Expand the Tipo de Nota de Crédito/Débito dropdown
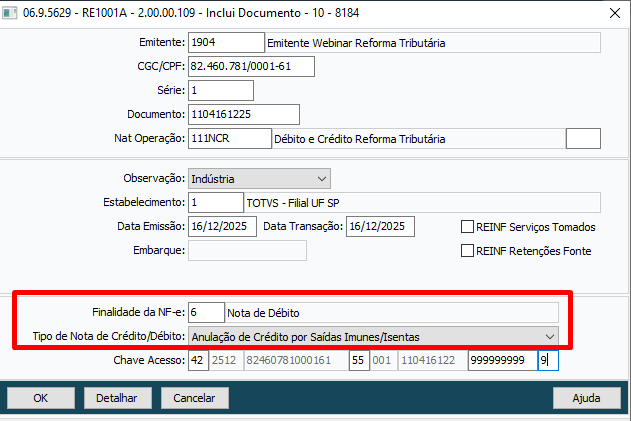Viewport: 631px width, 421px height. point(373,336)
